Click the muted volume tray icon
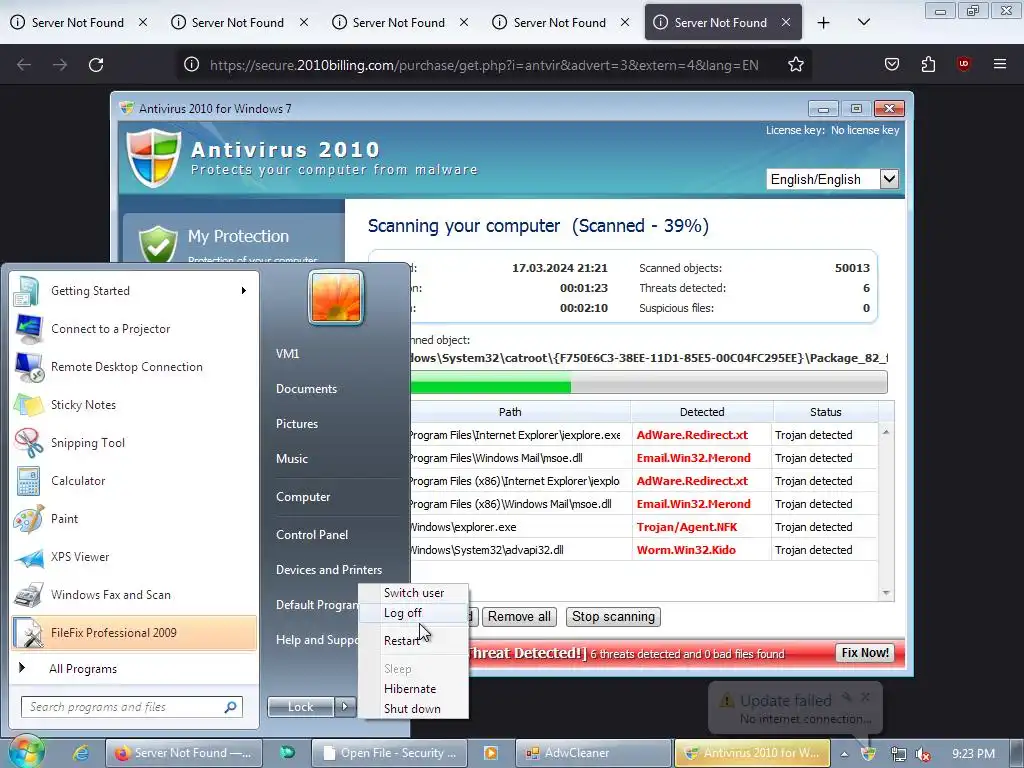1024x768 pixels. [x=923, y=754]
